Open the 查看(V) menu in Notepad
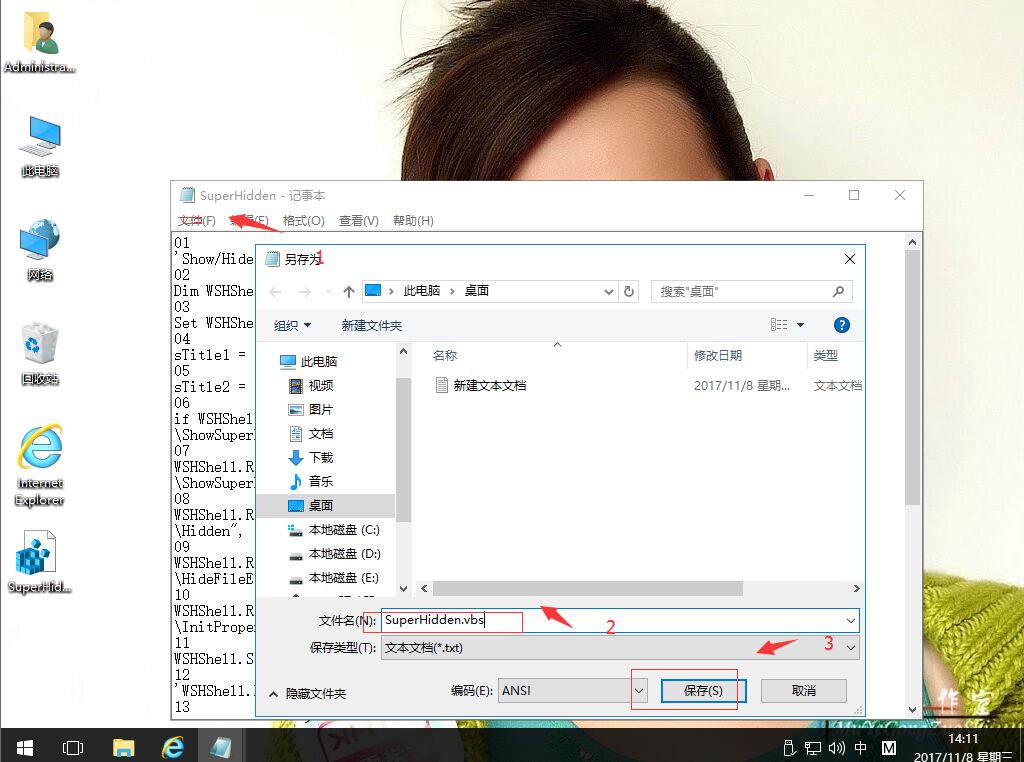Screen dimensions: 1024x762 click(358, 220)
